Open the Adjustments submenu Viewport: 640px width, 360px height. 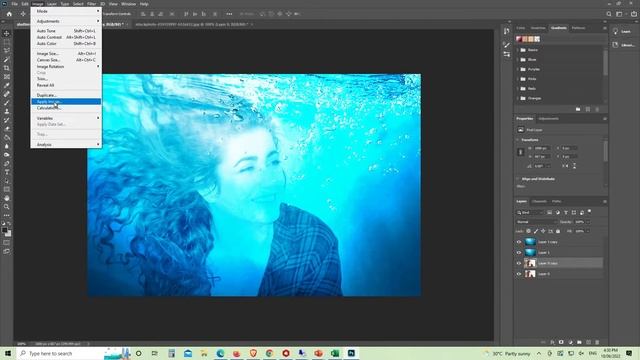66,21
